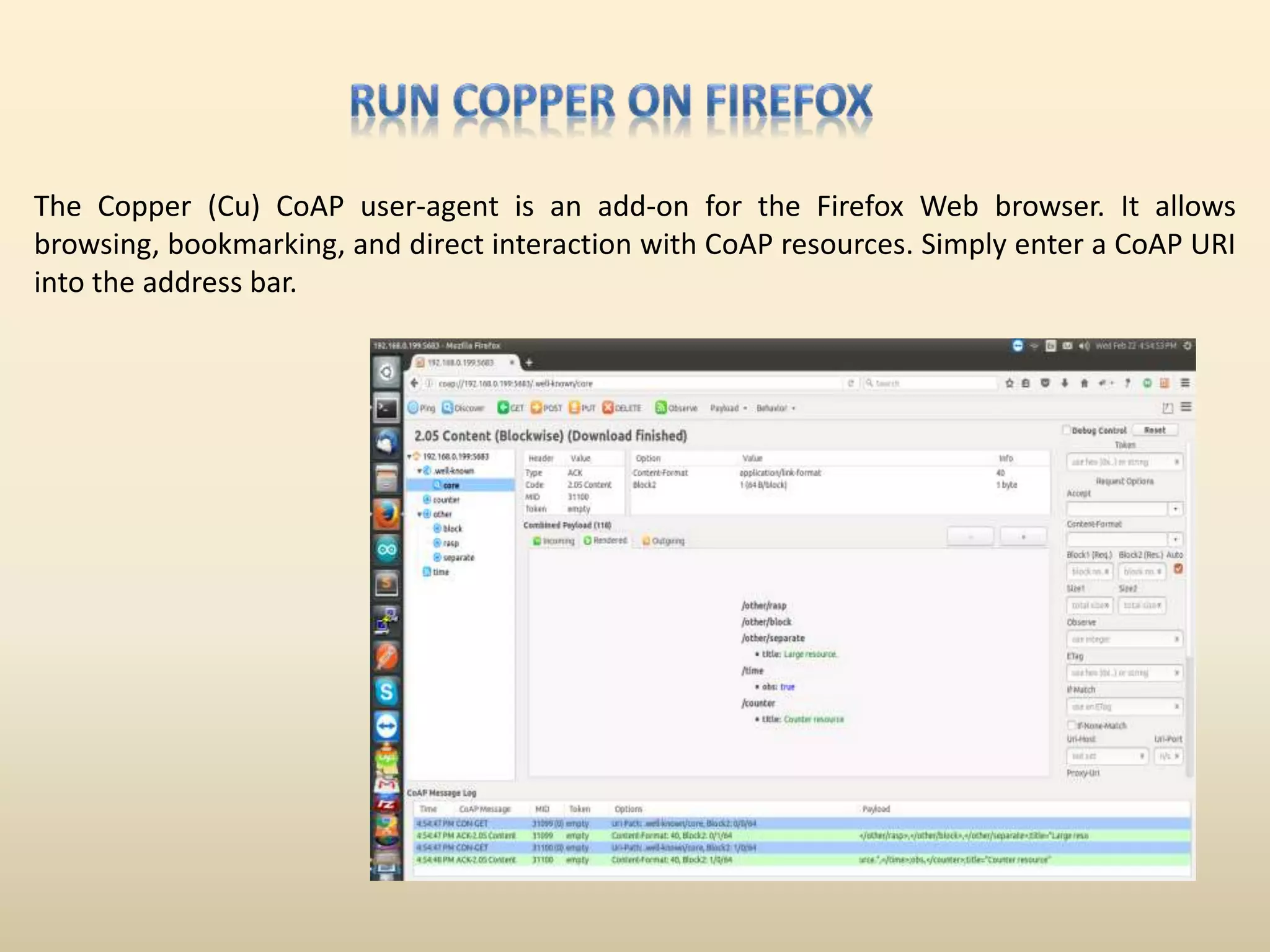Click the Observe option input field
The height and width of the screenshot is (952, 1270).
(1124, 639)
